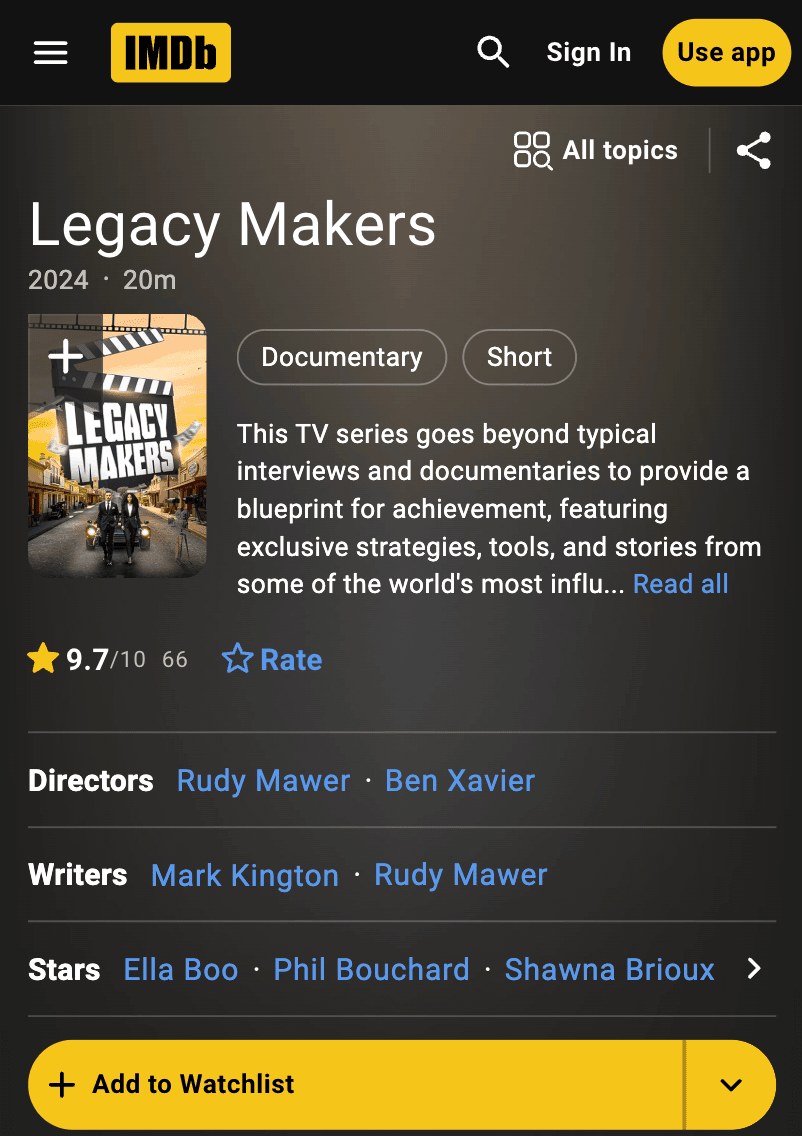Click the plus ribbon on poster

click(65, 355)
